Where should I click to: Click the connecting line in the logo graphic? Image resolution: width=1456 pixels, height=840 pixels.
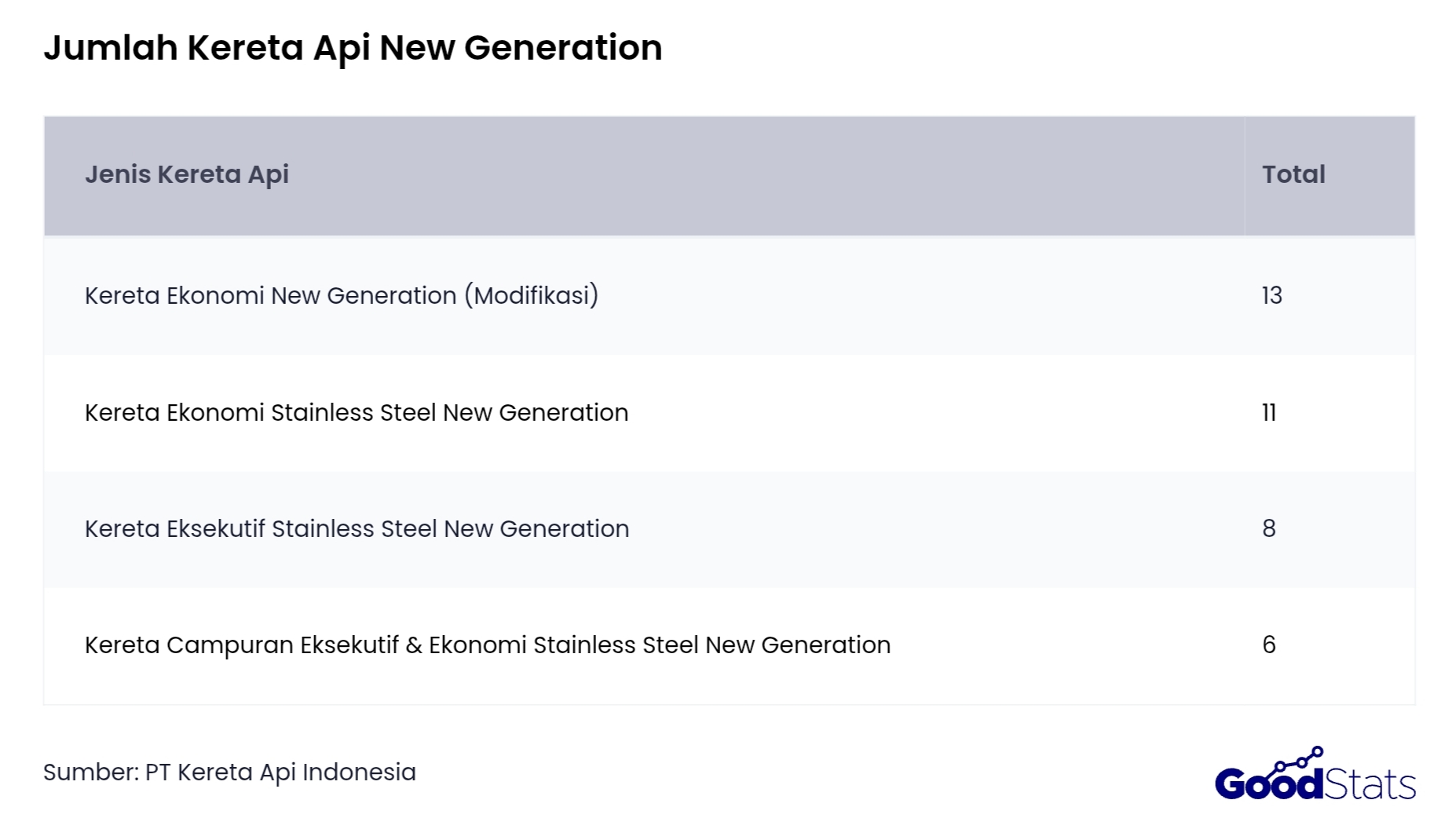tap(1291, 765)
